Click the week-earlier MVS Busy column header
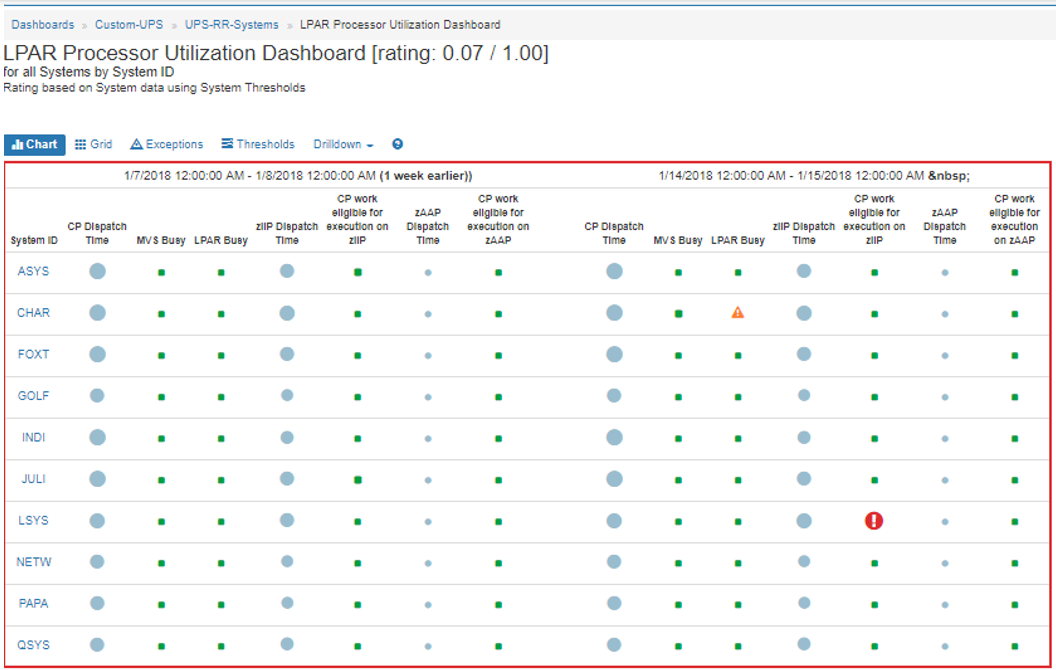This screenshot has width=1056, height=670. point(161,240)
